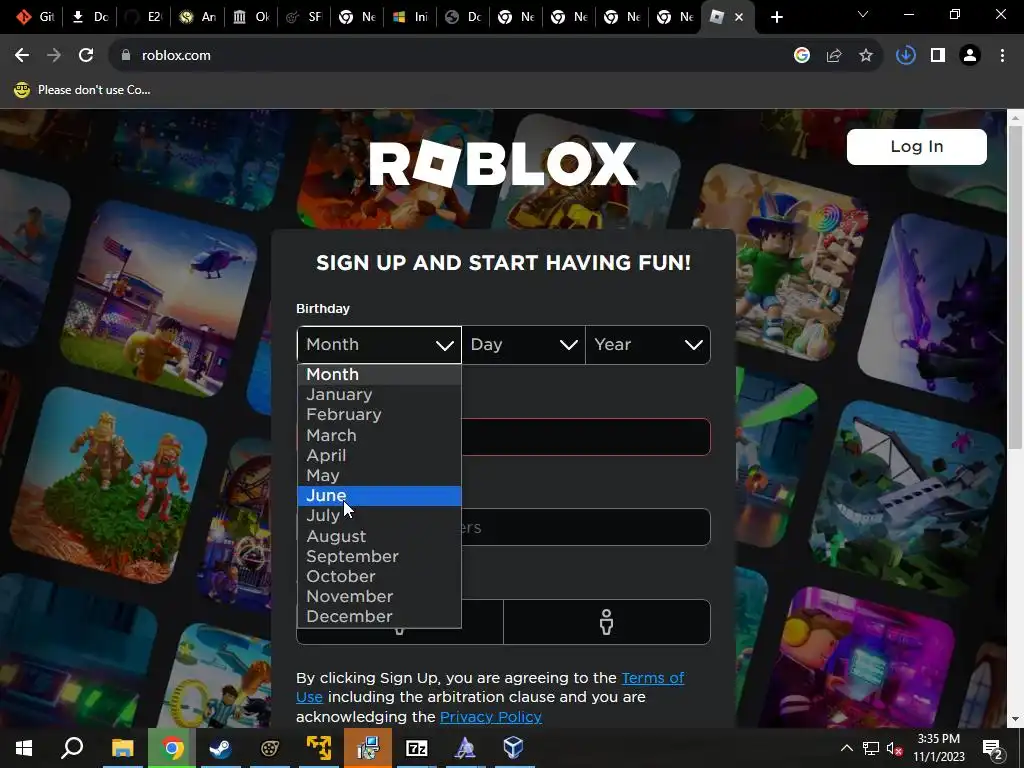
Task: Select the male gender icon button
Action: tap(607, 622)
